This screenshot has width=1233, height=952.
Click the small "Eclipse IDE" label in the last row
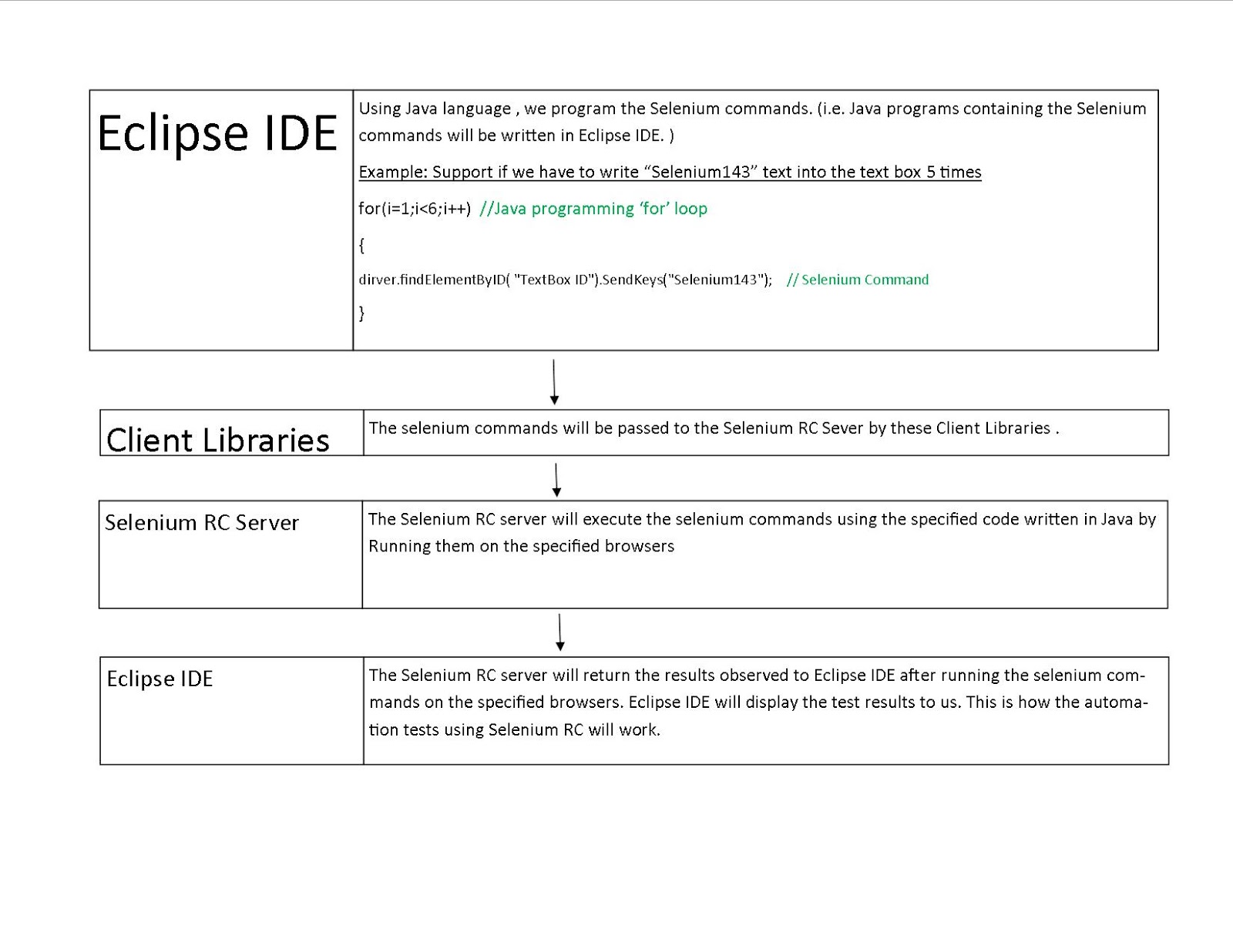point(160,679)
